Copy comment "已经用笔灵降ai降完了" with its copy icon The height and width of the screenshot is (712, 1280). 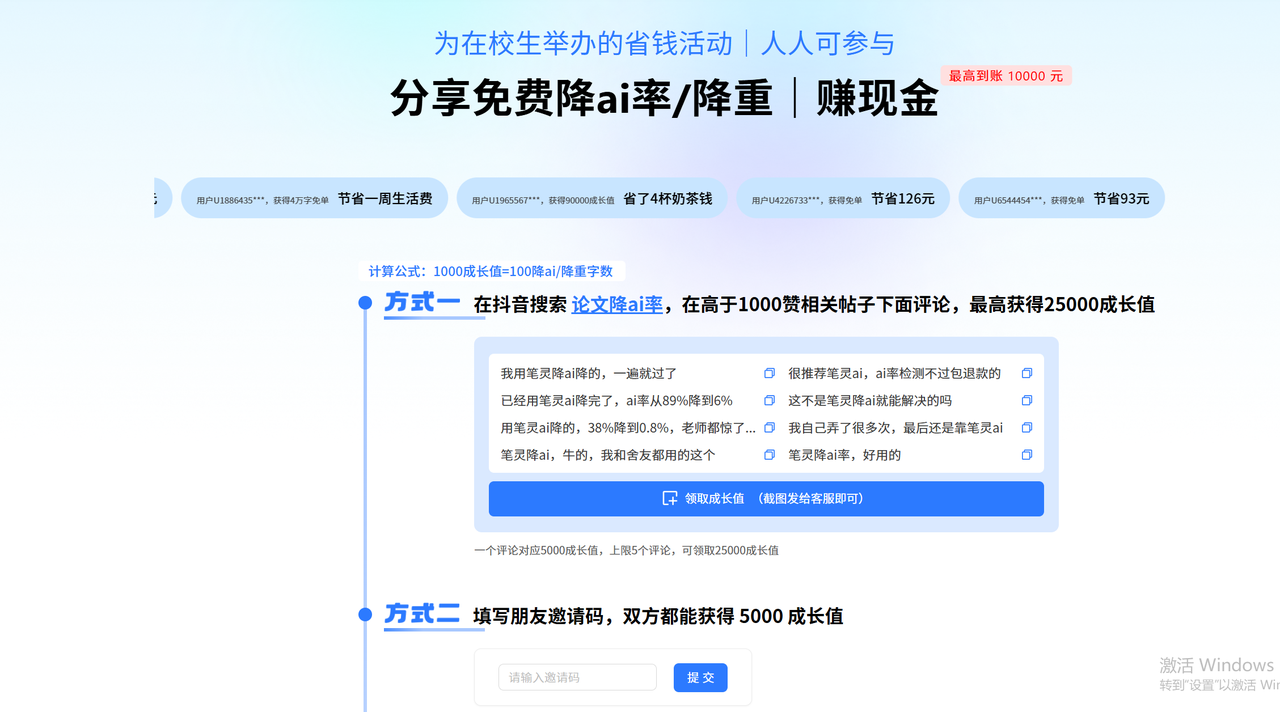769,400
